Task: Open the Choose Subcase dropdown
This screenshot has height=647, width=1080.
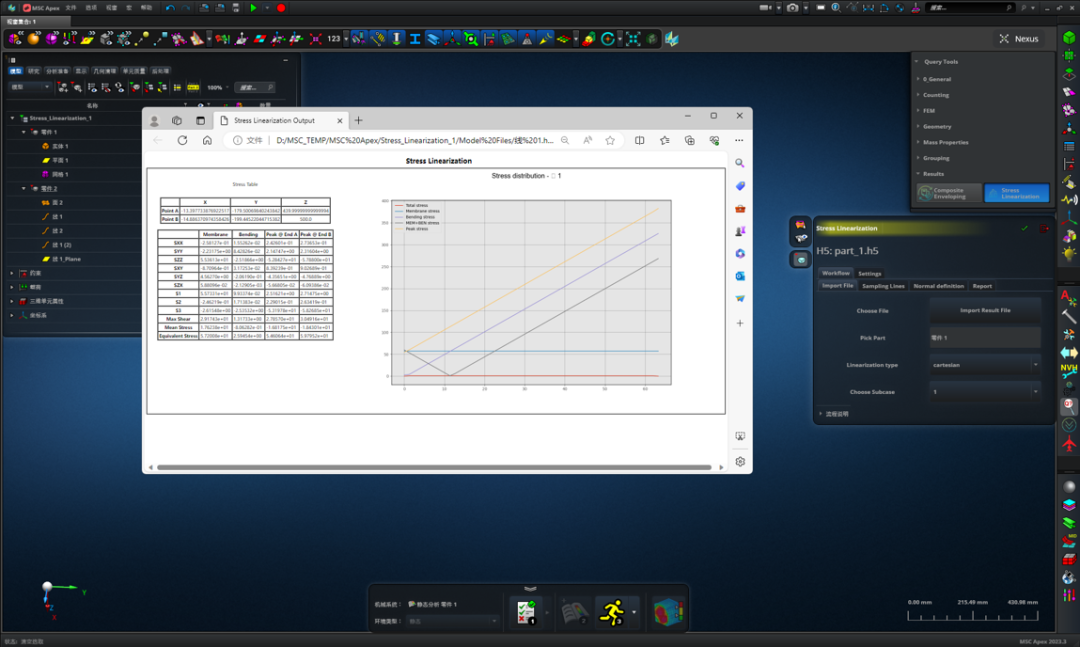Action: (x=984, y=392)
